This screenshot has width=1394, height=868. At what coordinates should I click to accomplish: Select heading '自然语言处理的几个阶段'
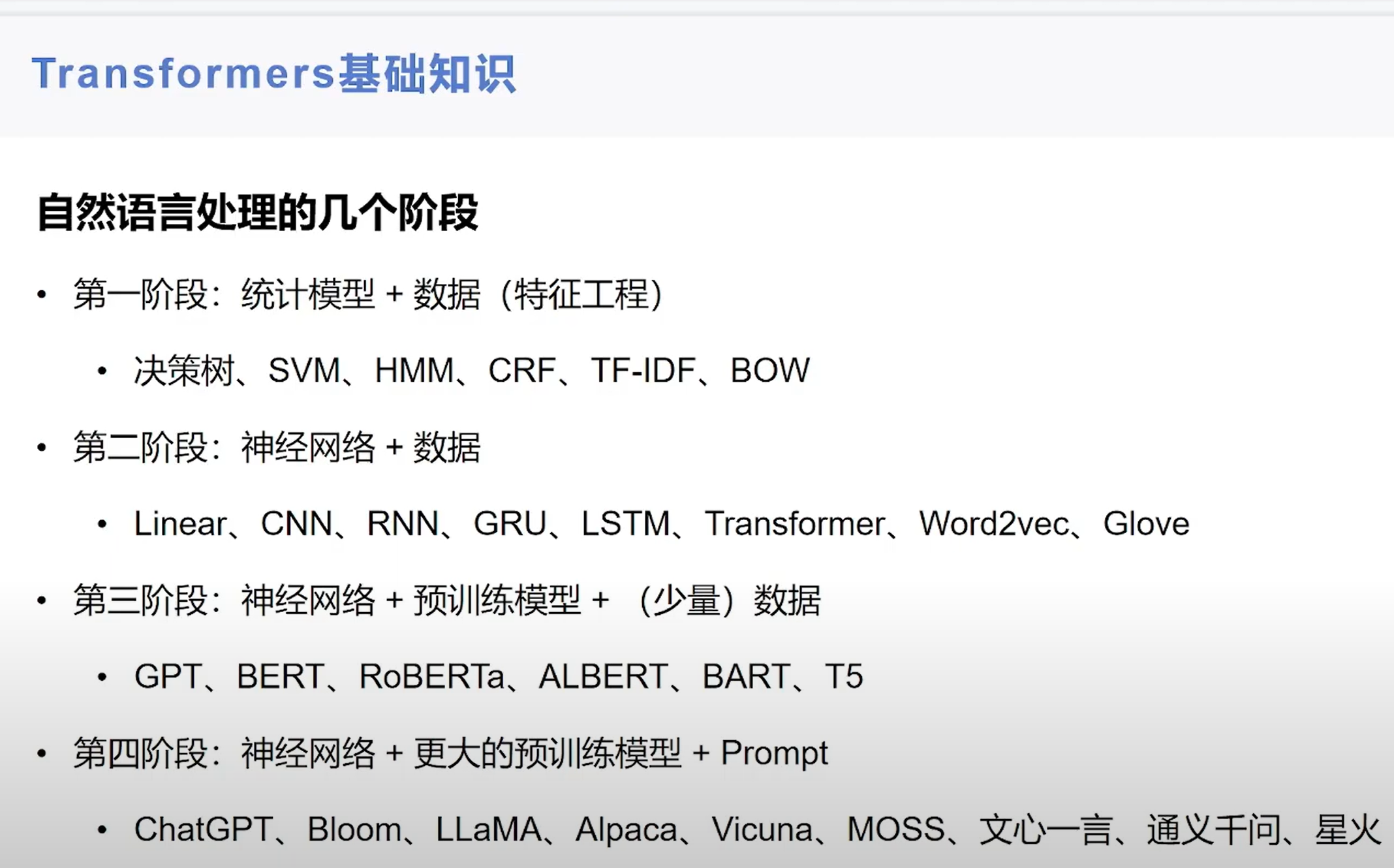[x=258, y=212]
